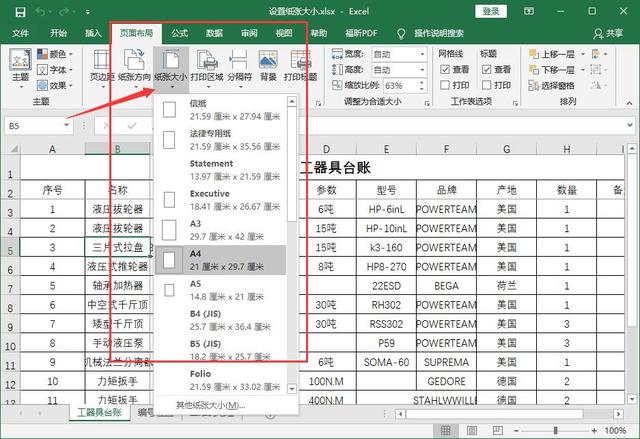Click the Paper Size (纸张大小) button
640x439 pixels.
pyautogui.click(x=171, y=69)
